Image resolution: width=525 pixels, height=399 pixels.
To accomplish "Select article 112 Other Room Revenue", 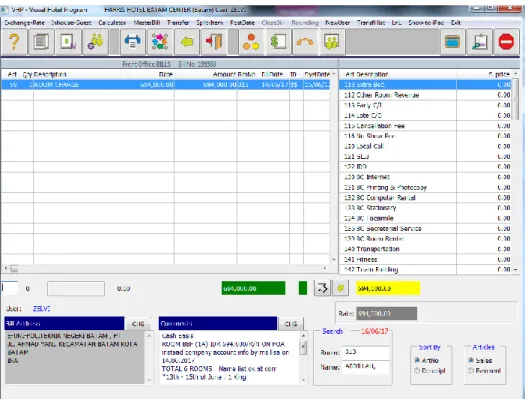I will click(426, 95).
